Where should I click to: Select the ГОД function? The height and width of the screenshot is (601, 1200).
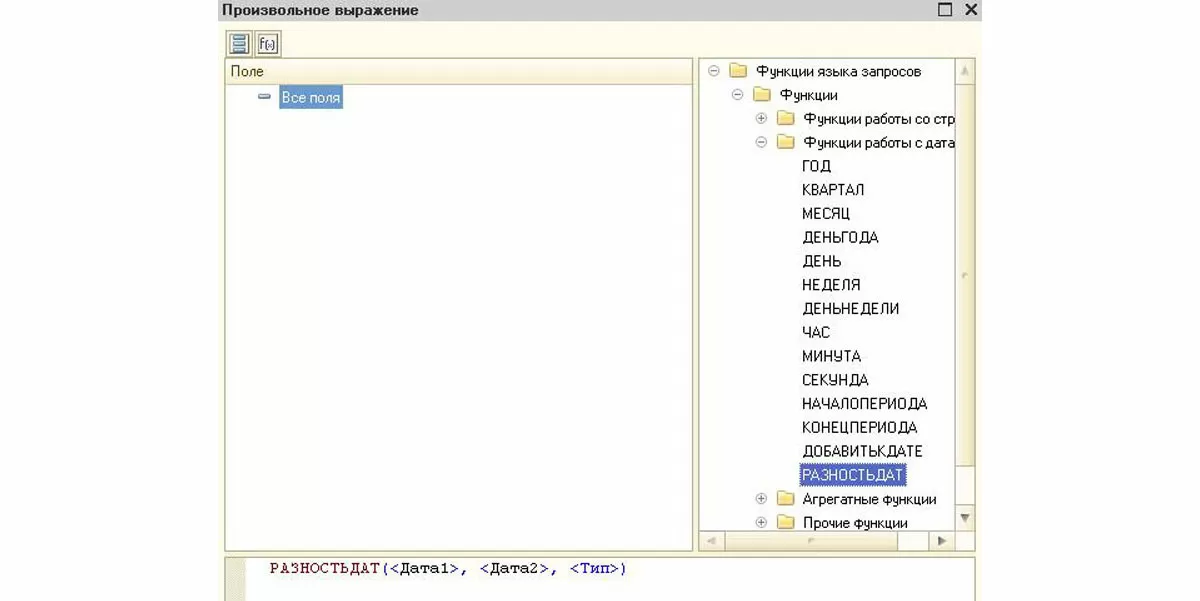816,166
